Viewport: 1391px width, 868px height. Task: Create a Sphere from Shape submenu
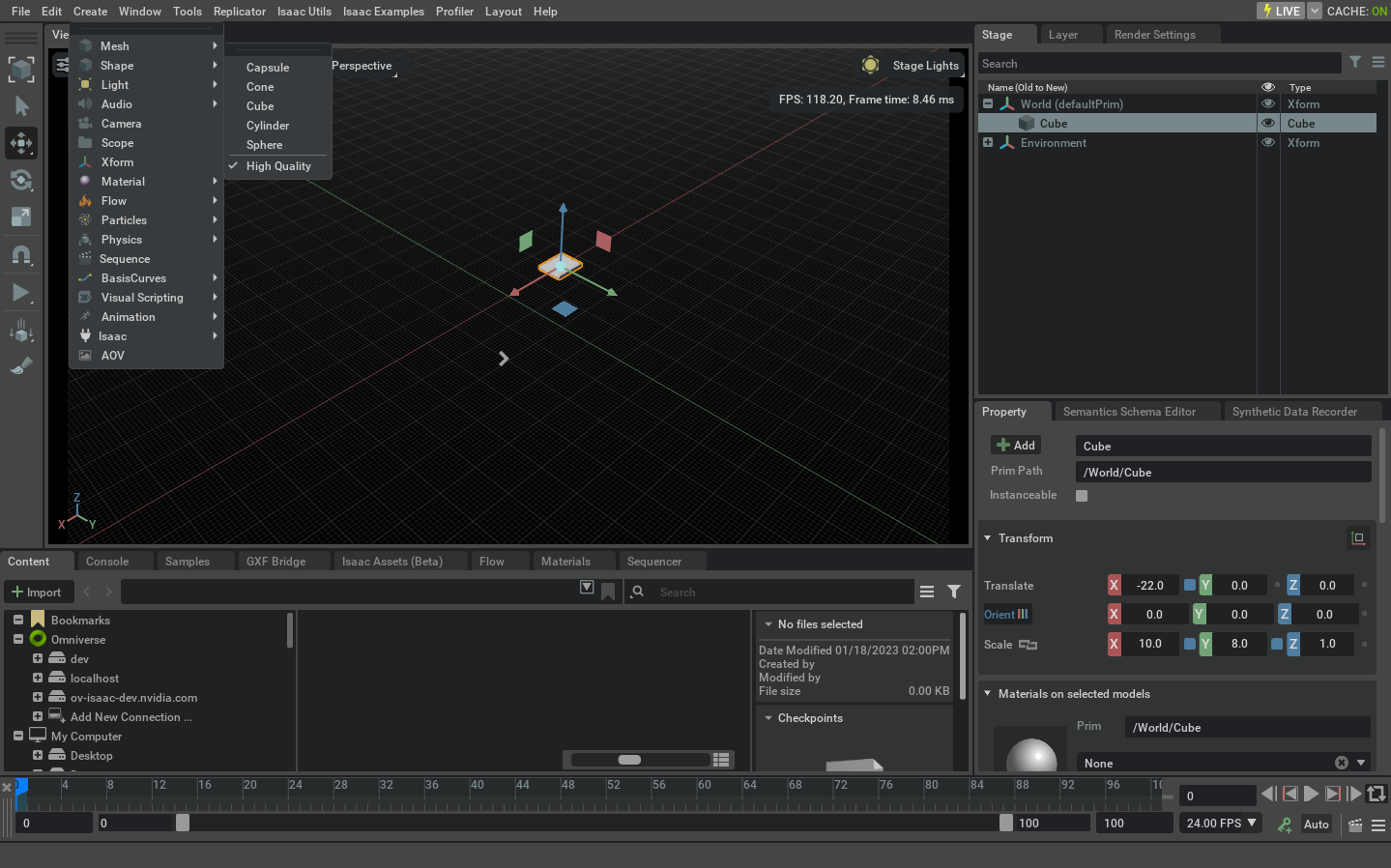[278, 145]
